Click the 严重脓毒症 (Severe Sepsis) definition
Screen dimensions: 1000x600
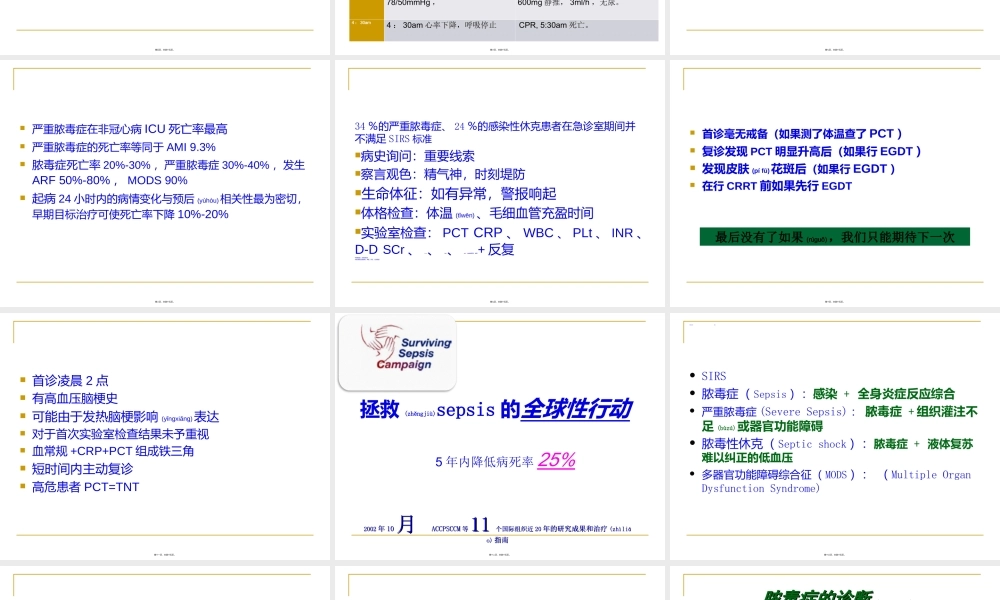[839, 419]
